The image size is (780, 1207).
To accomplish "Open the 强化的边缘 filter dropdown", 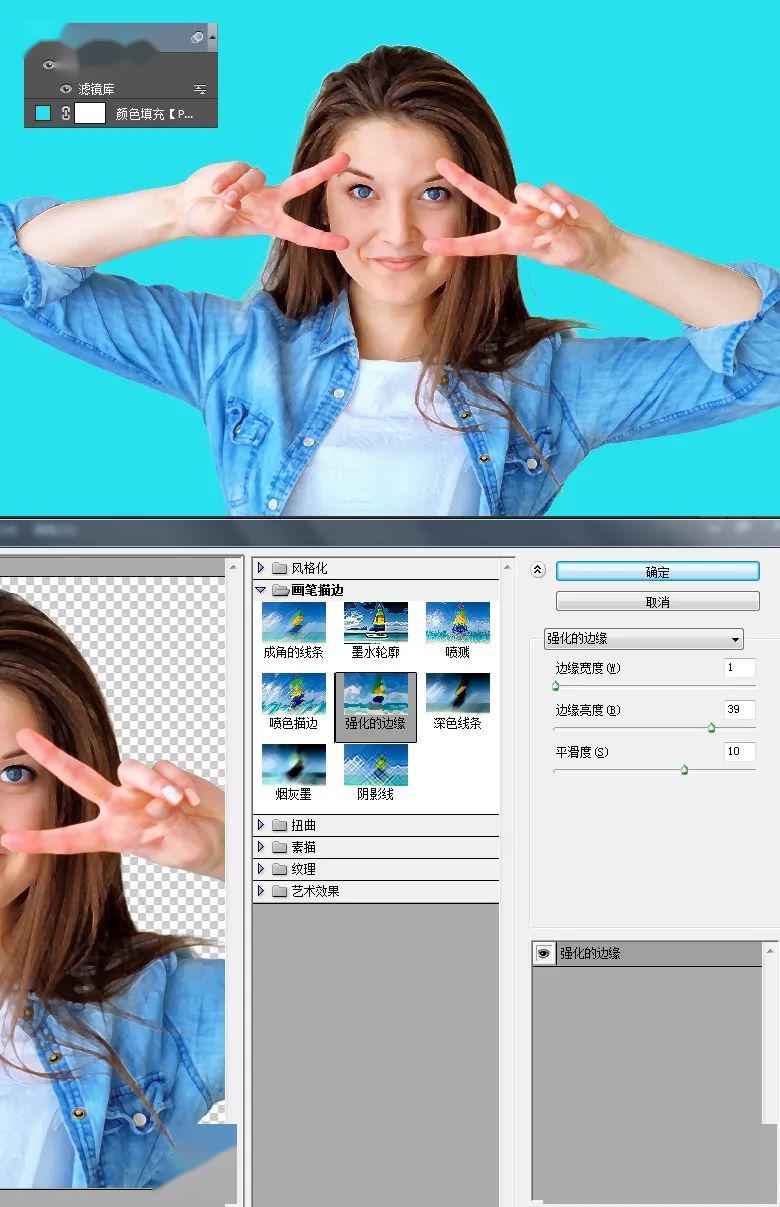I will 643,639.
